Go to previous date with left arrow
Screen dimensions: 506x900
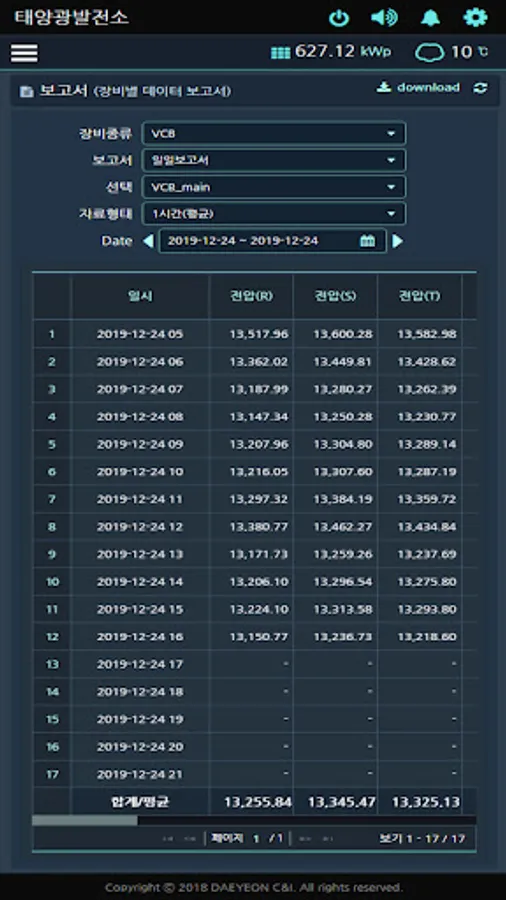(148, 241)
